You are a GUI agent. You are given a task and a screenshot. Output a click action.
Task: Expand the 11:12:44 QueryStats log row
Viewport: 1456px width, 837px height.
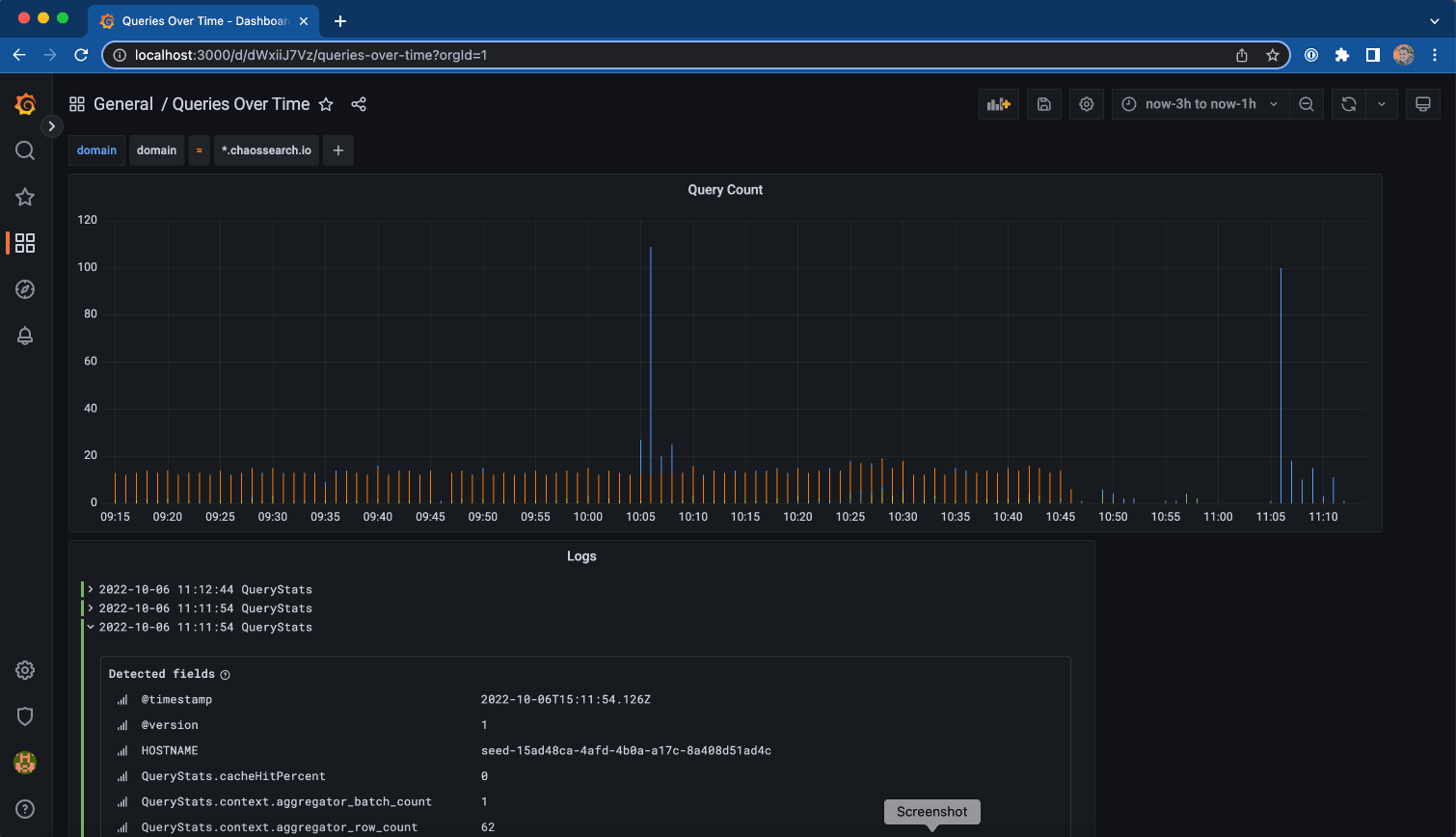[x=91, y=589]
